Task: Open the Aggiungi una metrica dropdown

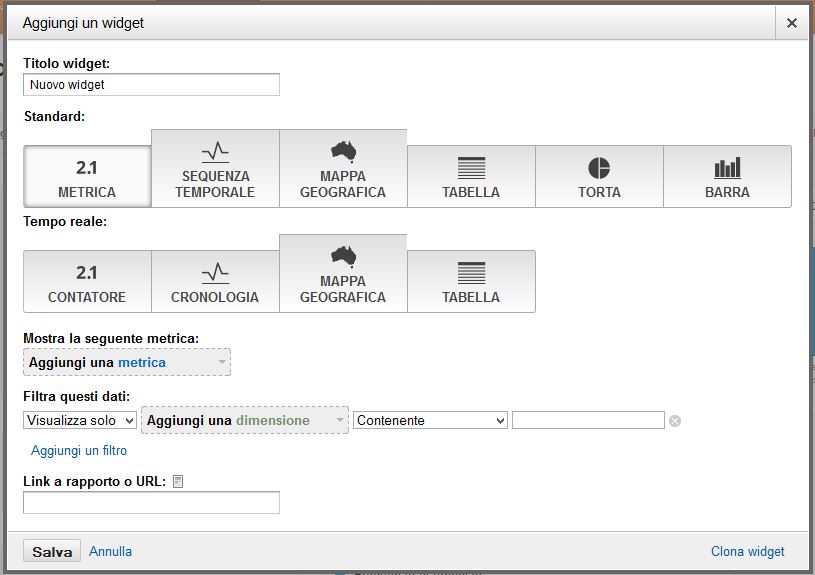Action: click(x=127, y=362)
